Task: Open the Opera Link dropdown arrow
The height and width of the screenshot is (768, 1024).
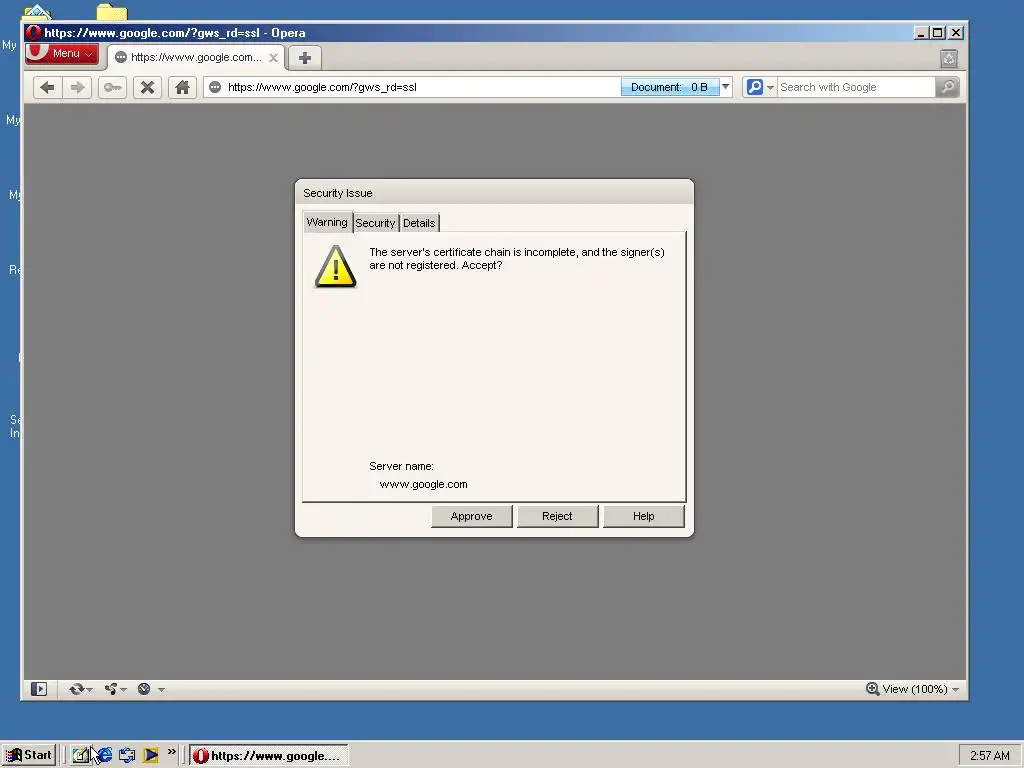Action: (89, 690)
